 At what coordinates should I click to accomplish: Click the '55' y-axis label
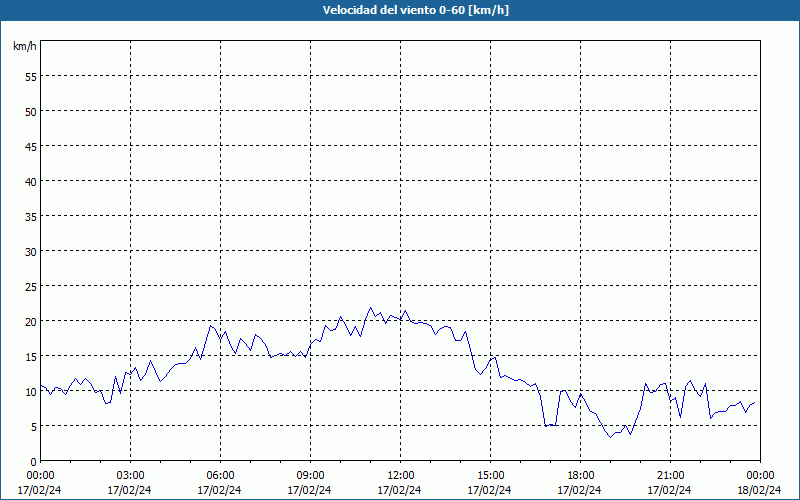pyautogui.click(x=31, y=77)
